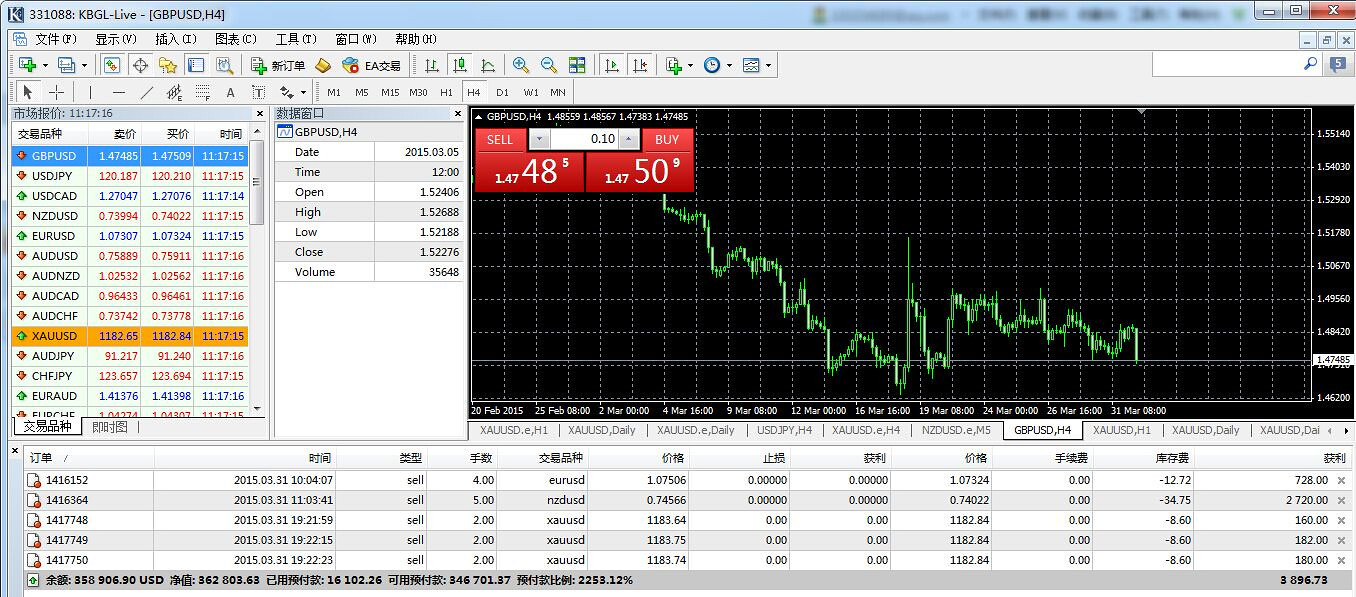The image size is (1356, 597).
Task: Select the crosshair tool in the drawing toolbar
Action: pyautogui.click(x=57, y=92)
